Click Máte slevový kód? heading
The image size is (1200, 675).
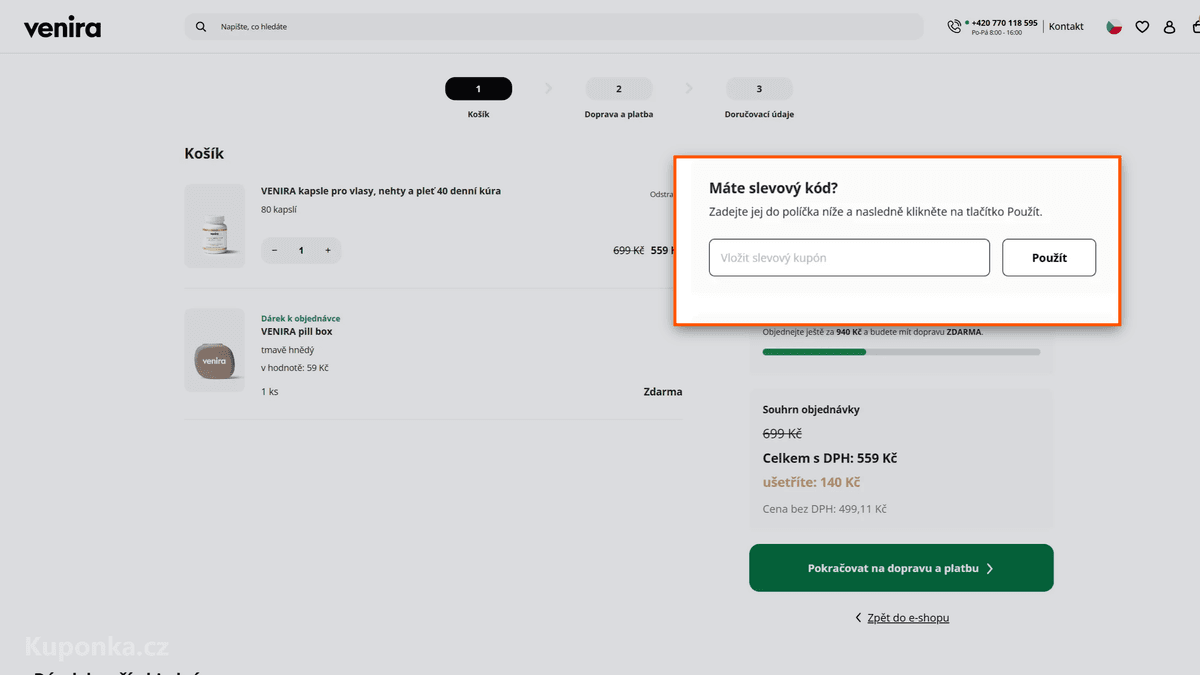click(x=773, y=188)
